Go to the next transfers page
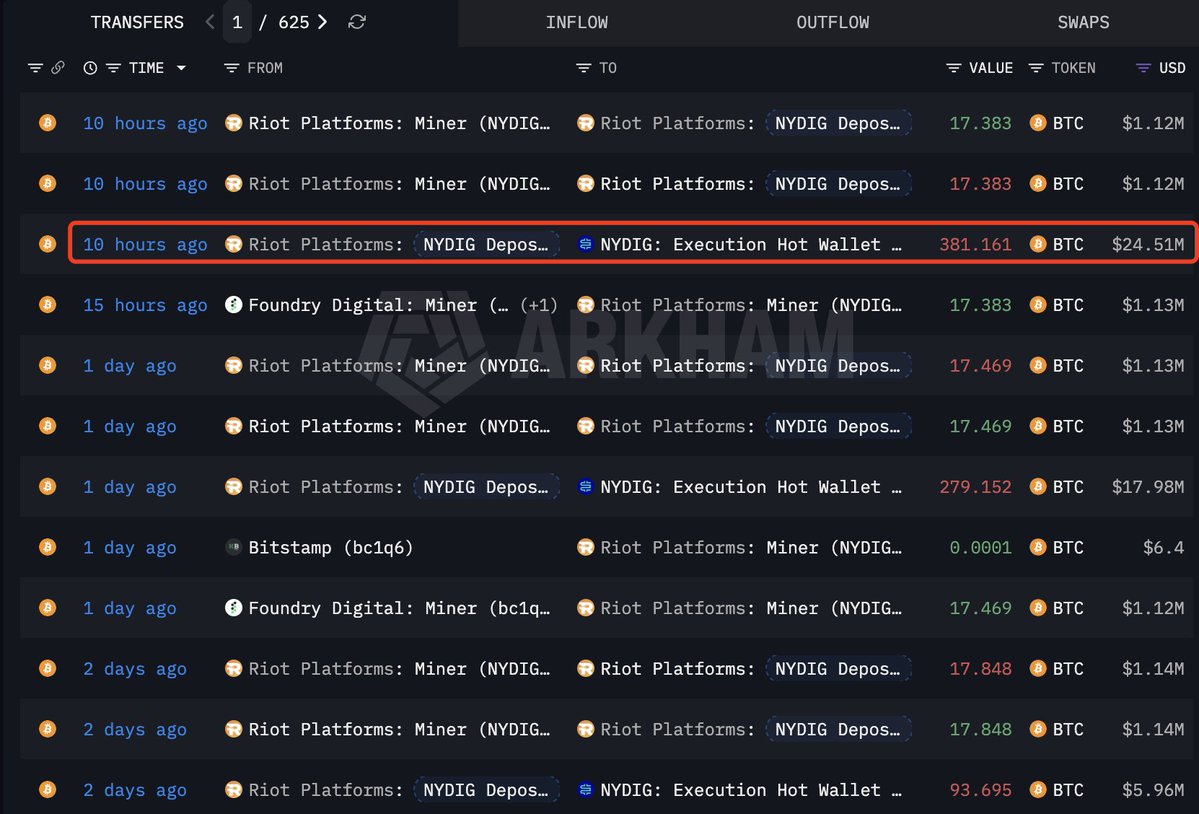Image resolution: width=1199 pixels, height=814 pixels. click(x=323, y=22)
